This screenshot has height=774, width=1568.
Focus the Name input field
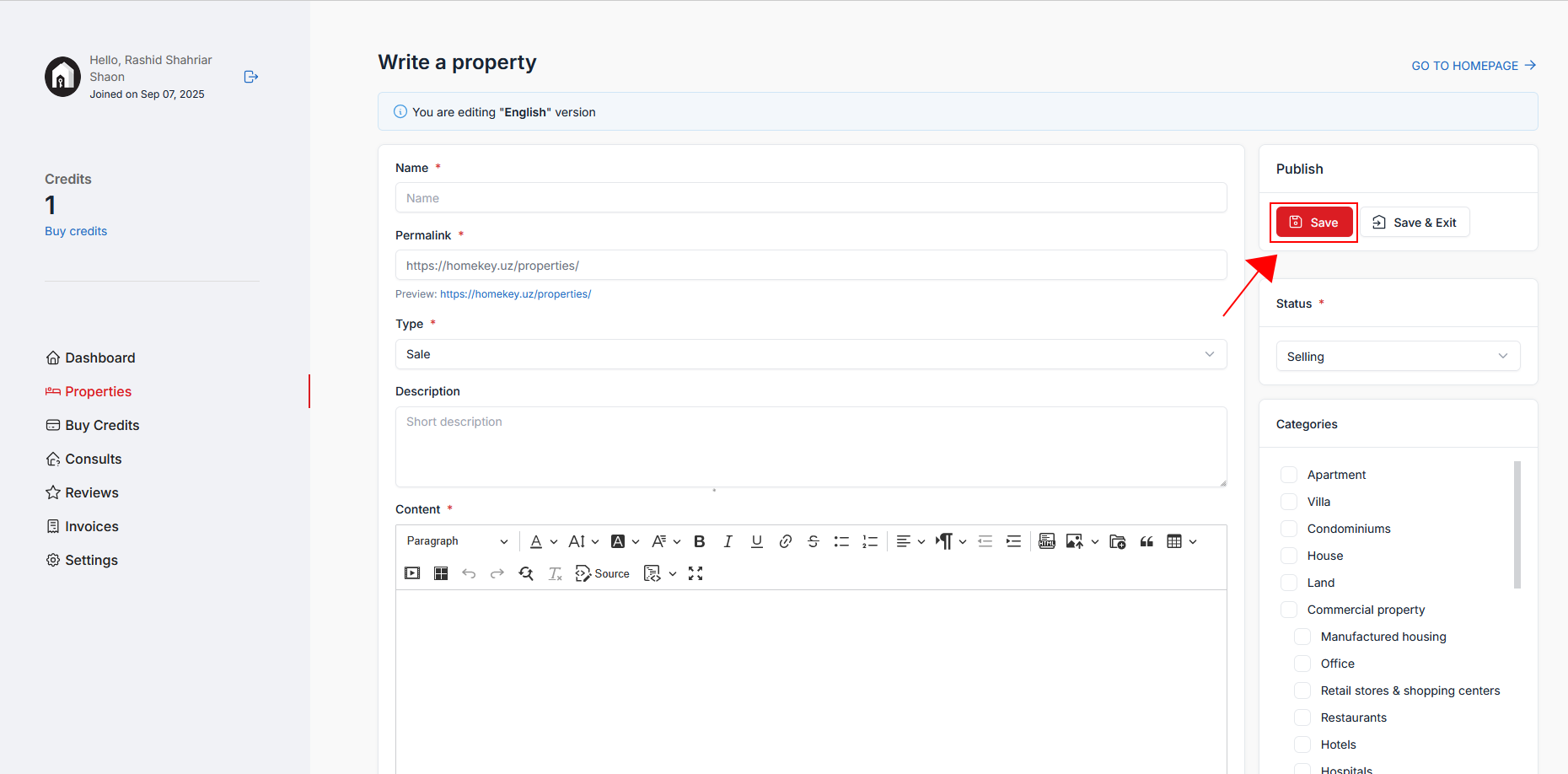tap(811, 197)
